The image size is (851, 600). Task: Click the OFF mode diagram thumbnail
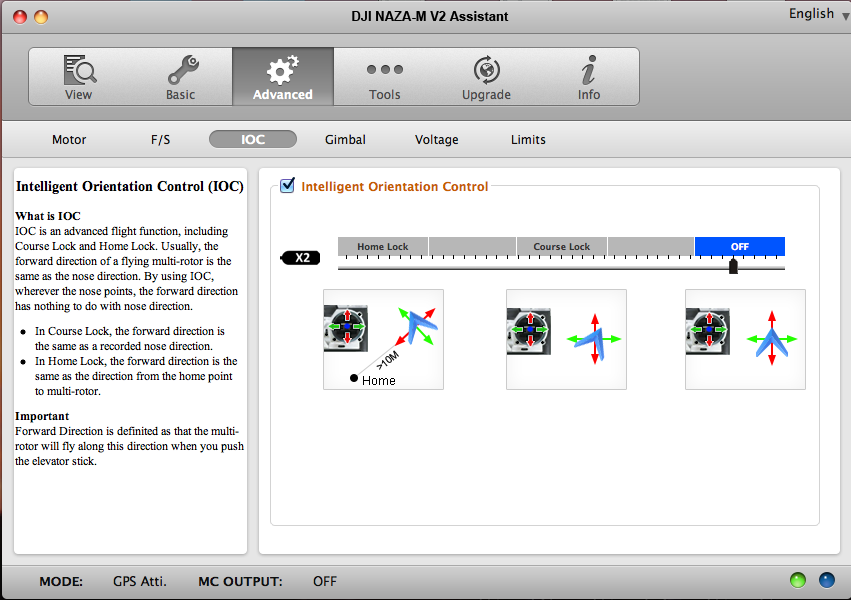746,340
